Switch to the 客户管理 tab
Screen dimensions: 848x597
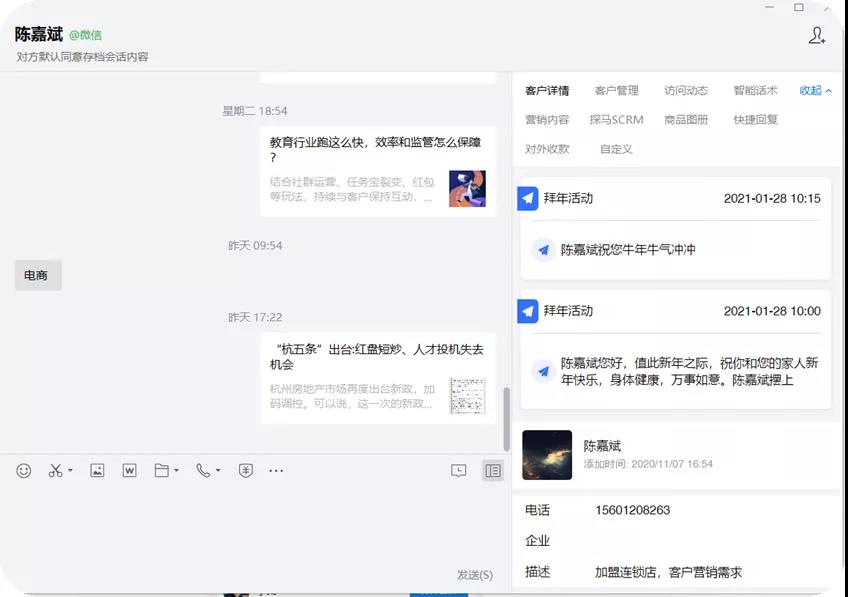click(x=616, y=90)
